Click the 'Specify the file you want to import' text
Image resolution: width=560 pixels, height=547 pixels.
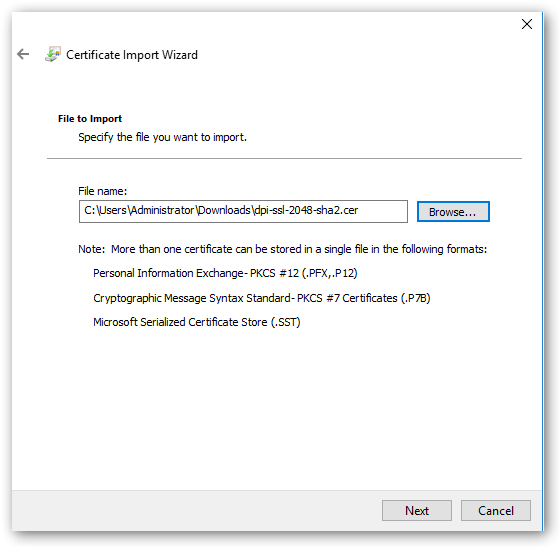click(162, 137)
